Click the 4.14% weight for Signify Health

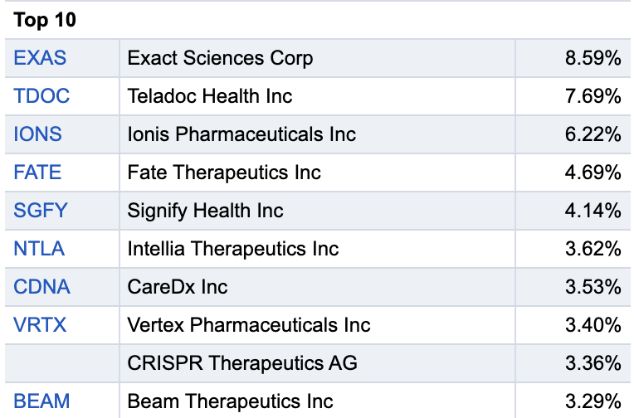click(593, 211)
